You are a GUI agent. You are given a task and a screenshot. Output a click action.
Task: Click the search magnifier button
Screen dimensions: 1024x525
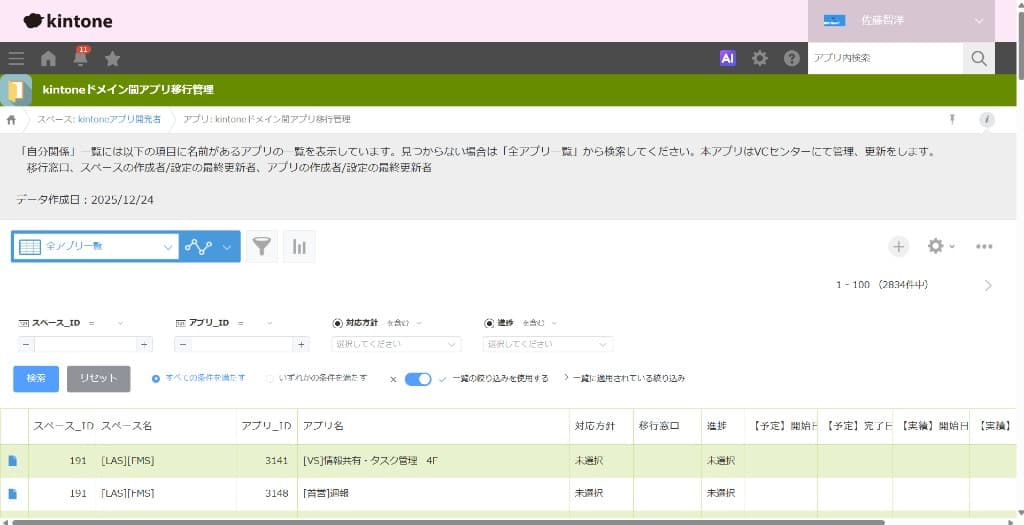click(979, 58)
